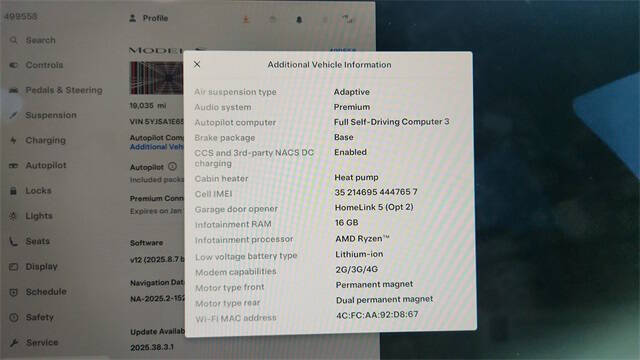Click the search magnifier icon
The width and height of the screenshot is (640, 360).
(x=13, y=40)
